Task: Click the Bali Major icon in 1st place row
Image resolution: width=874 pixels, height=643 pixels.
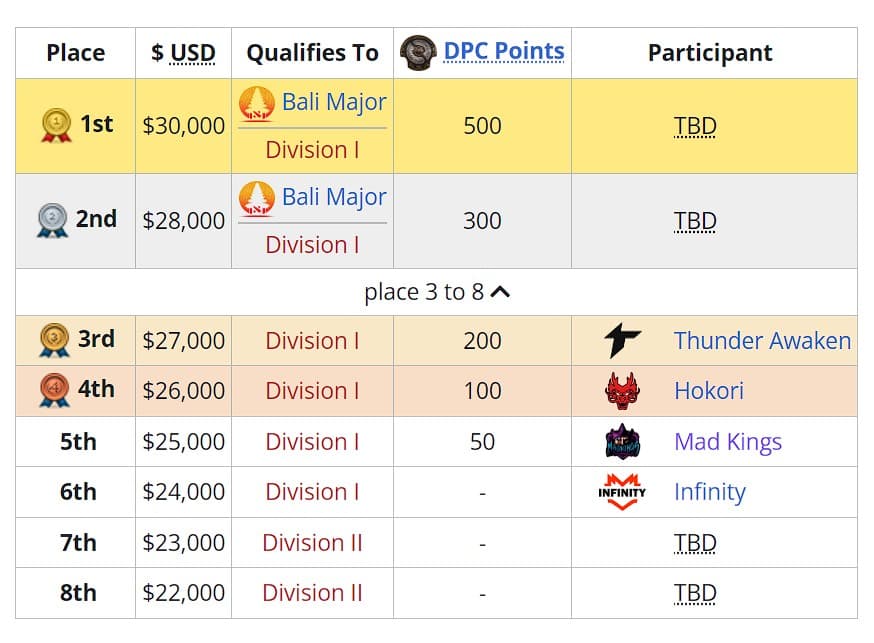Action: point(257,103)
